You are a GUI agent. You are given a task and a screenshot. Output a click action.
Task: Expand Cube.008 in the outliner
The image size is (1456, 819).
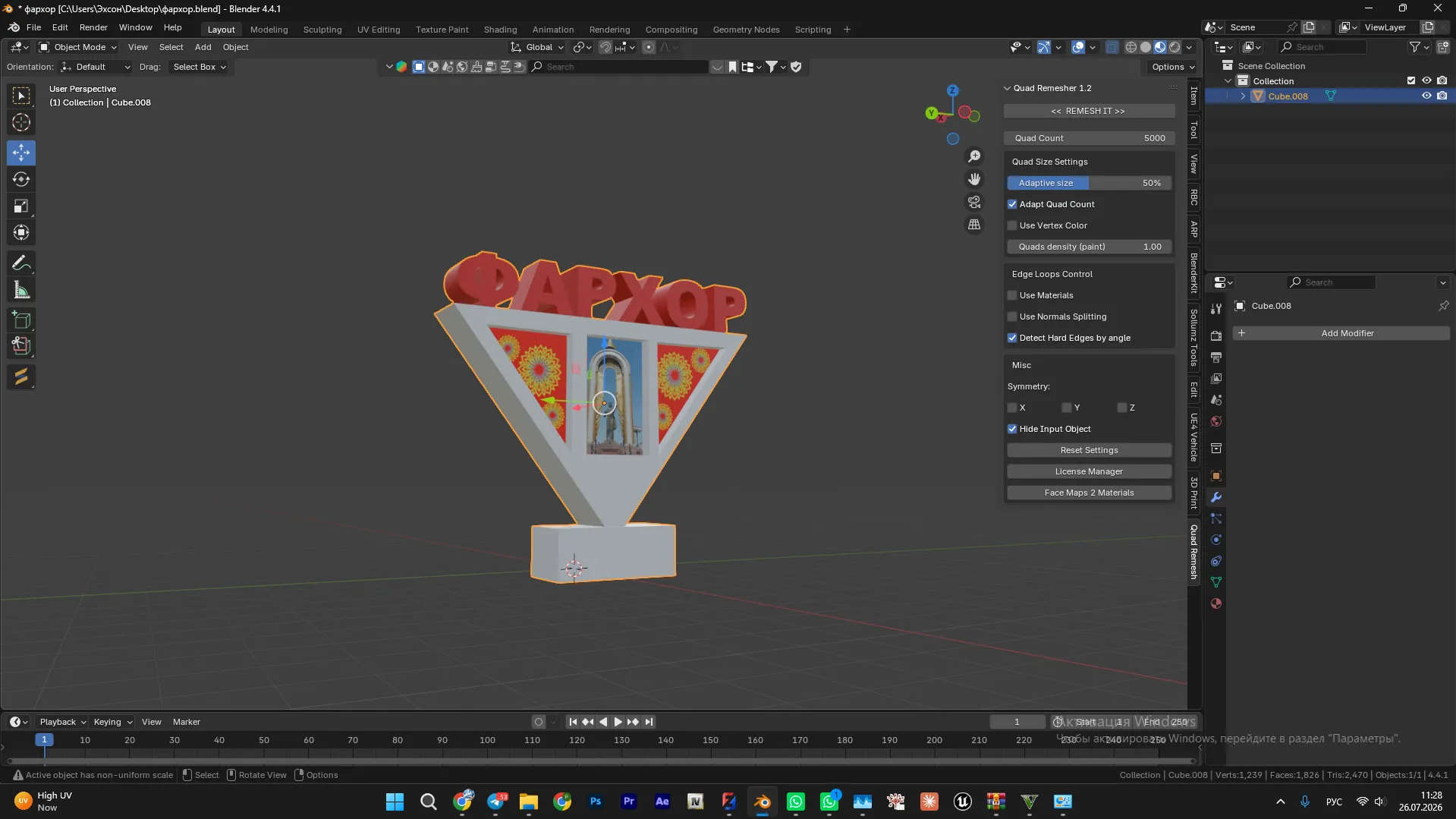[x=1243, y=96]
